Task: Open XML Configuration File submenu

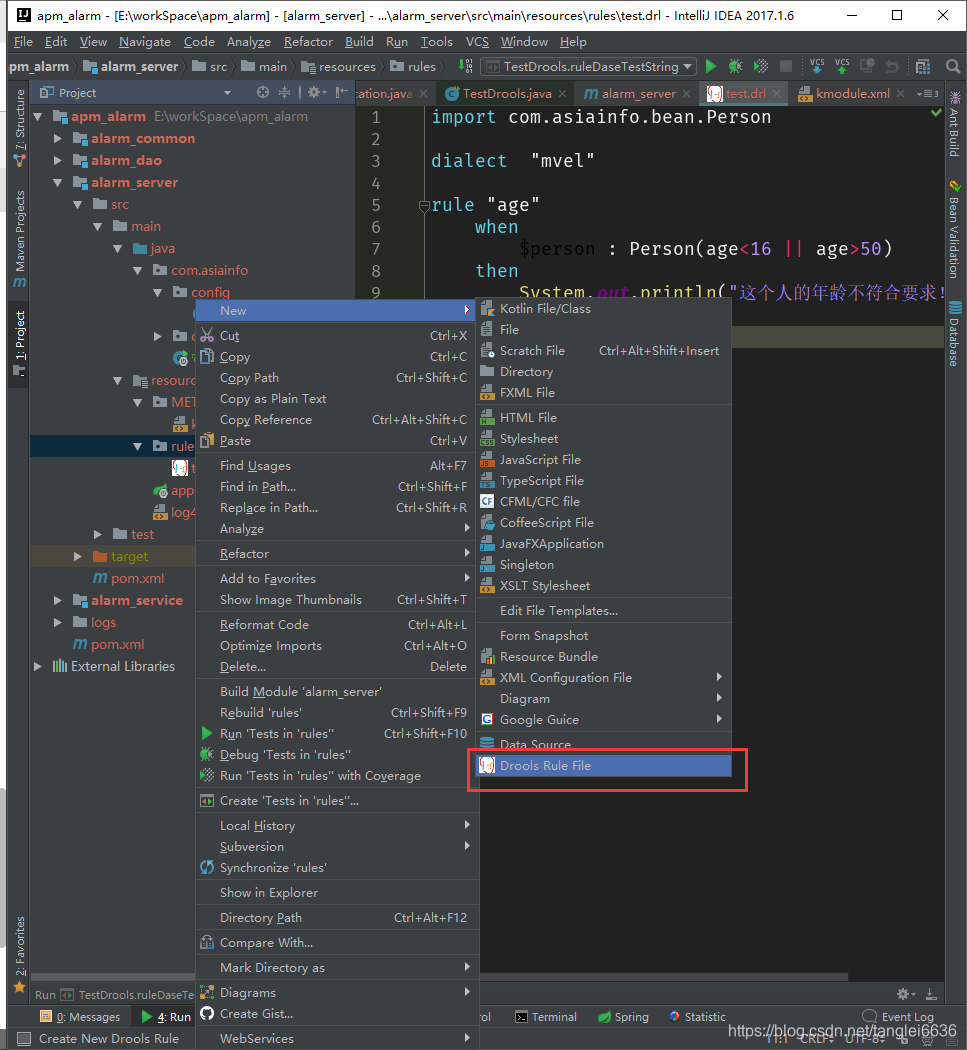Action: coord(603,678)
